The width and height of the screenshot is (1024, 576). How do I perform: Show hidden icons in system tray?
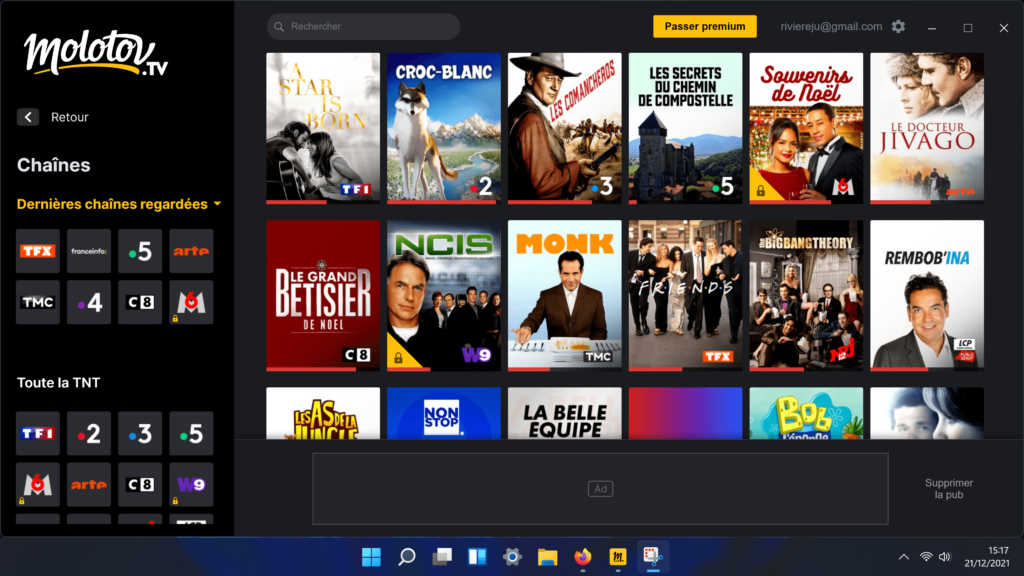click(904, 557)
